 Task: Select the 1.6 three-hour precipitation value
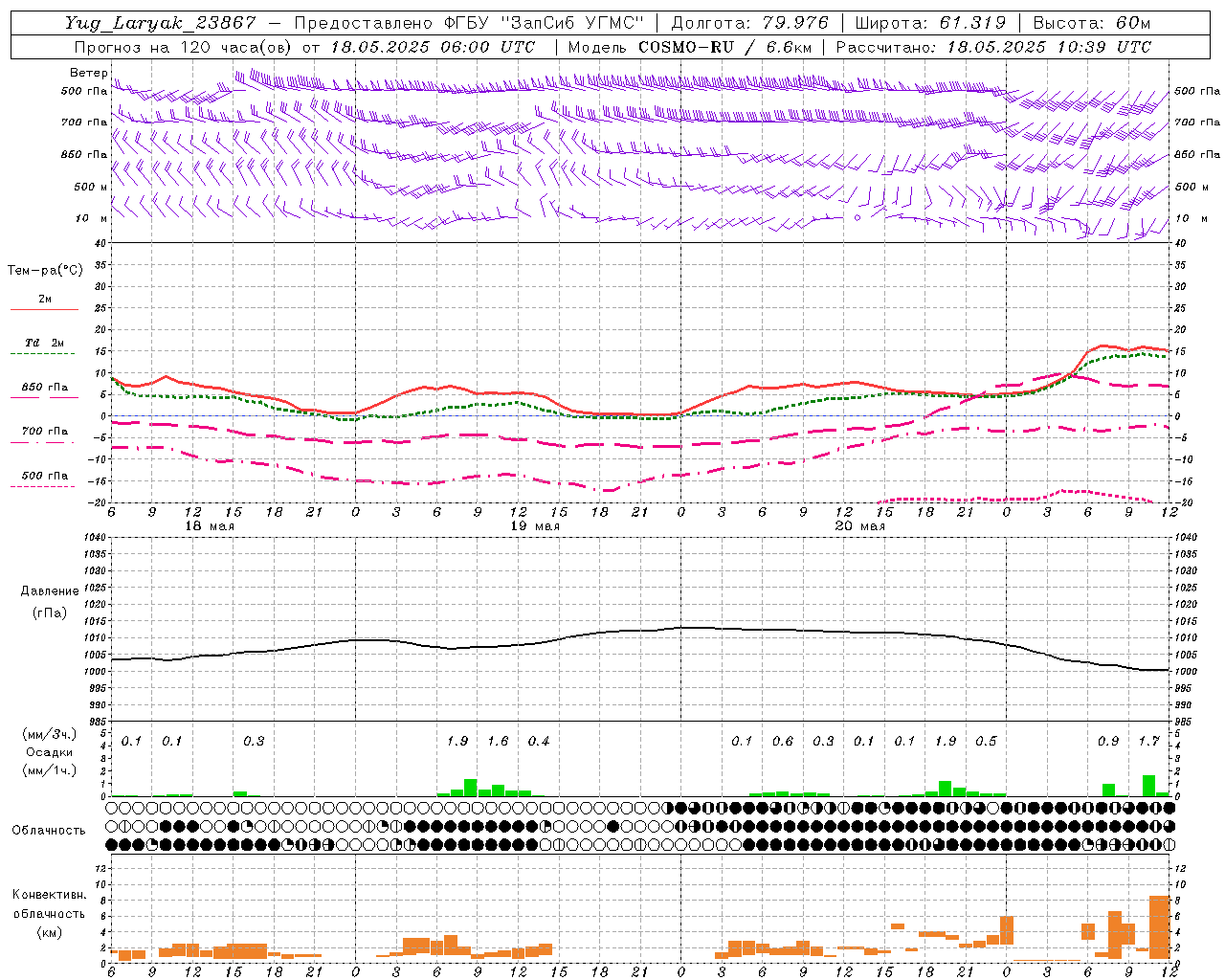[x=498, y=741]
